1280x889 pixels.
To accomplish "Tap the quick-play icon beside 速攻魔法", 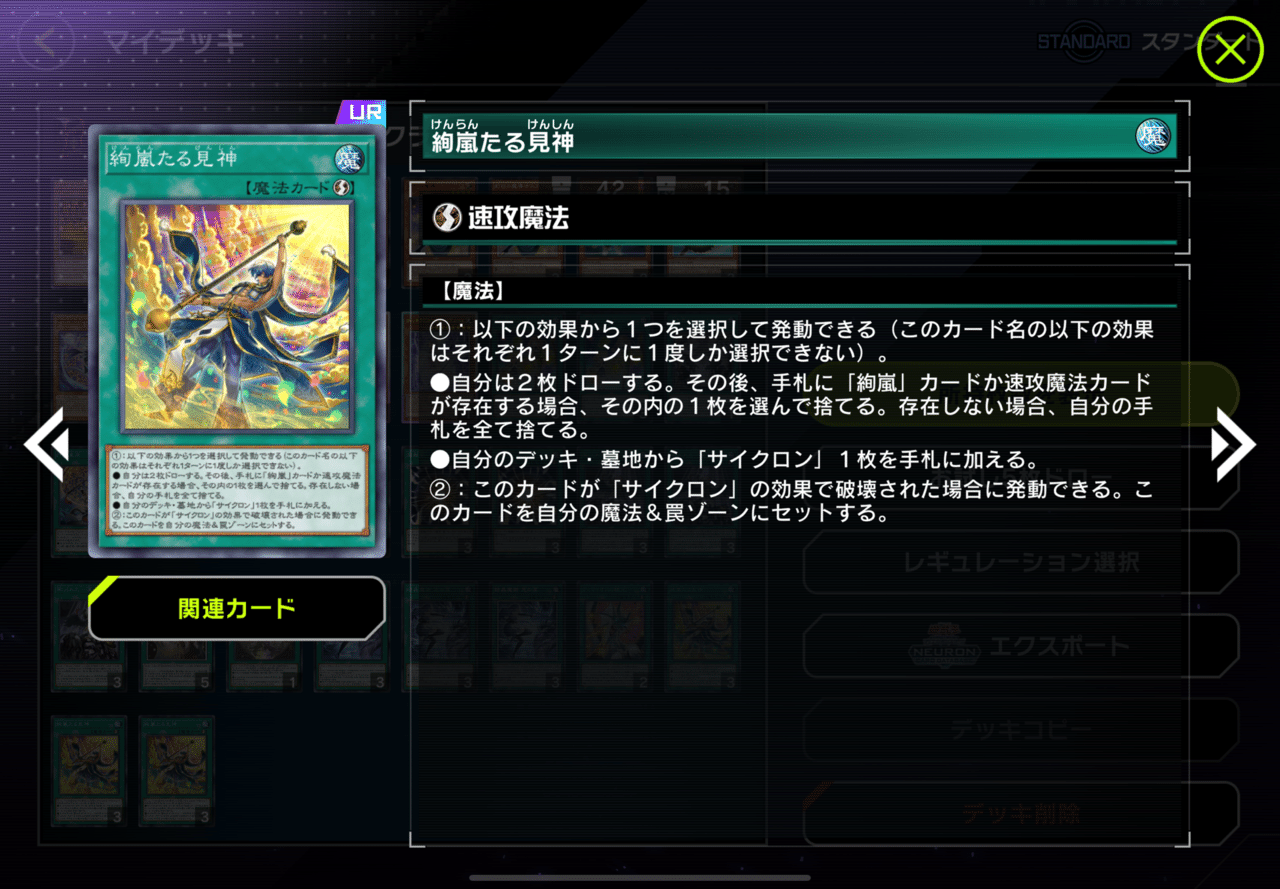I will pyautogui.click(x=446, y=217).
